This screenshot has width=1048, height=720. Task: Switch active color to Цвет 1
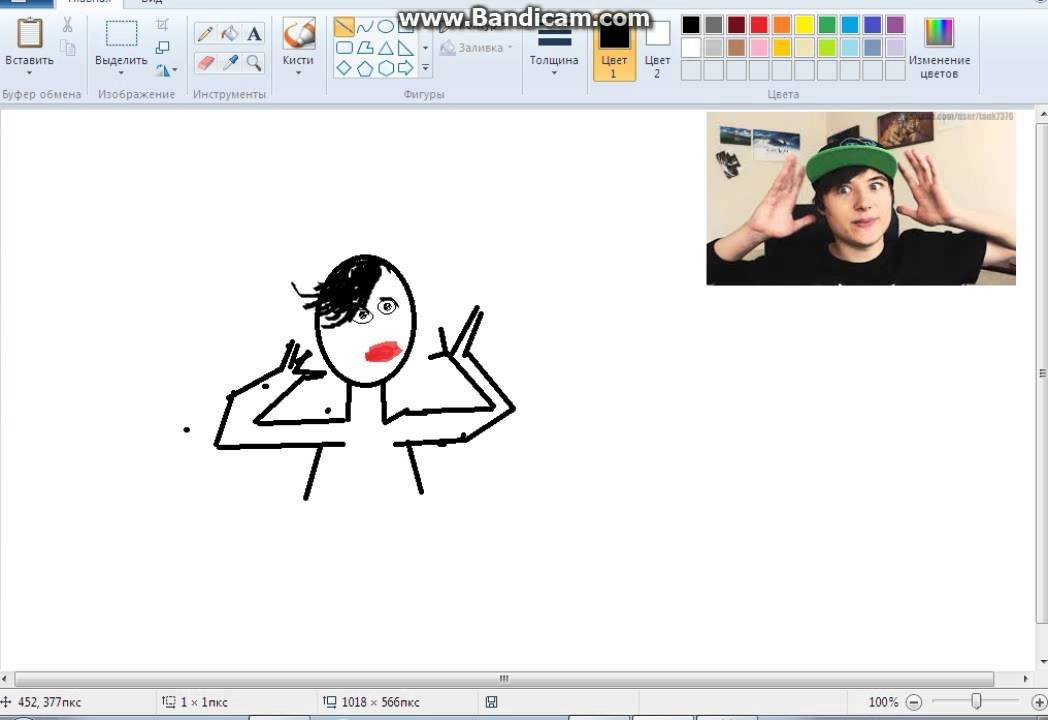coord(614,49)
